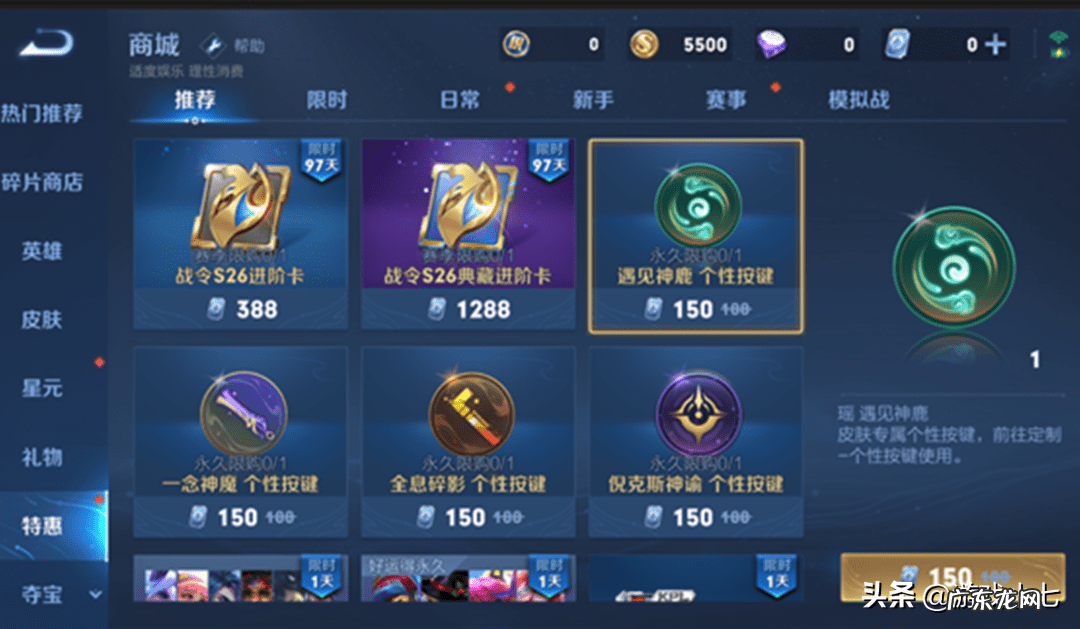Open the 模拟战 tab
Screen dimensions: 1080x629
[858, 100]
